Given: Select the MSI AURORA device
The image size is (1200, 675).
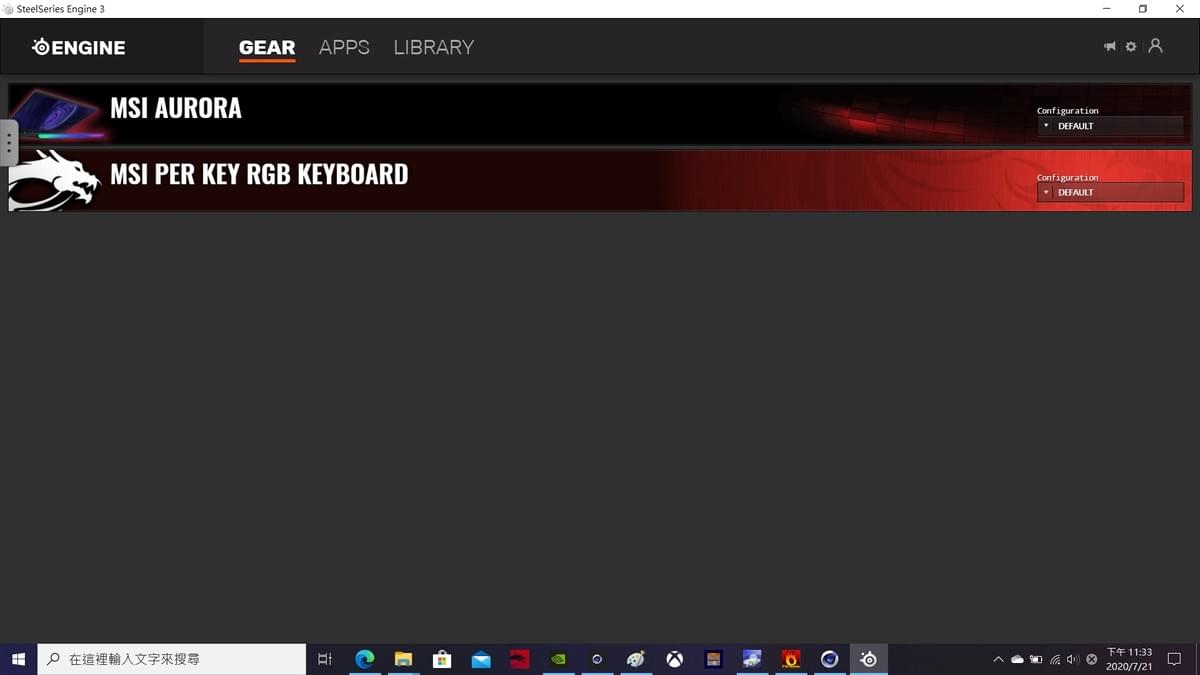Looking at the screenshot, I should click(x=600, y=113).
